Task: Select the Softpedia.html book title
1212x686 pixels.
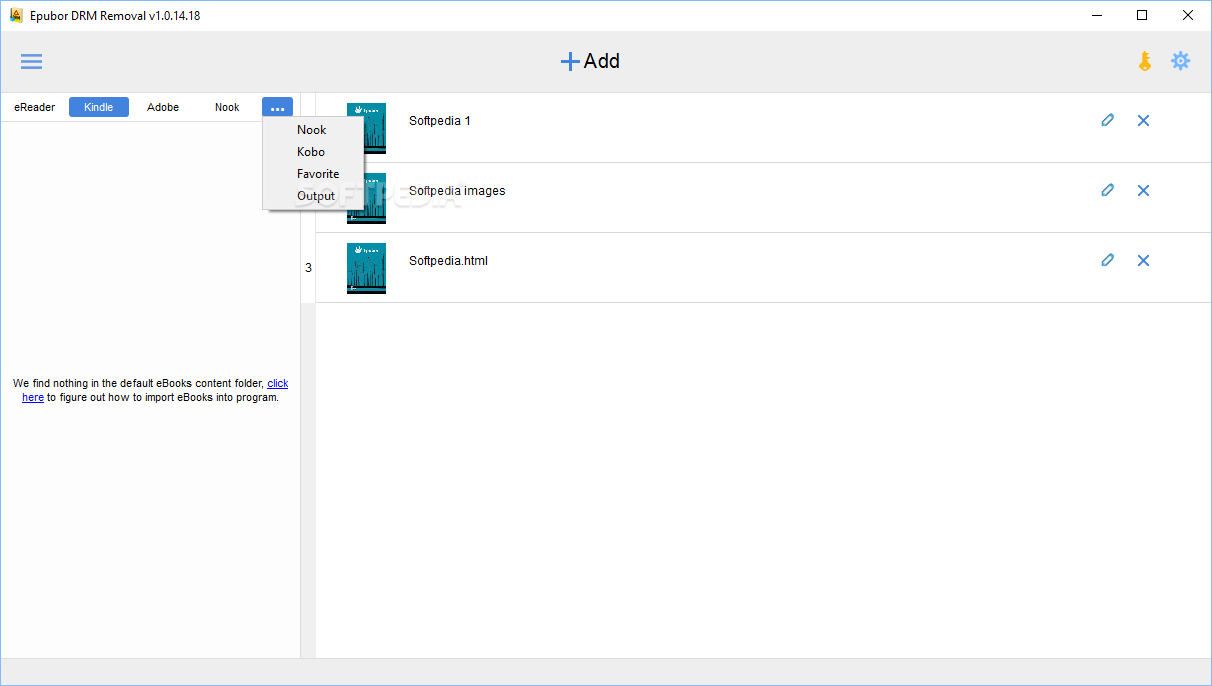Action: [x=448, y=261]
